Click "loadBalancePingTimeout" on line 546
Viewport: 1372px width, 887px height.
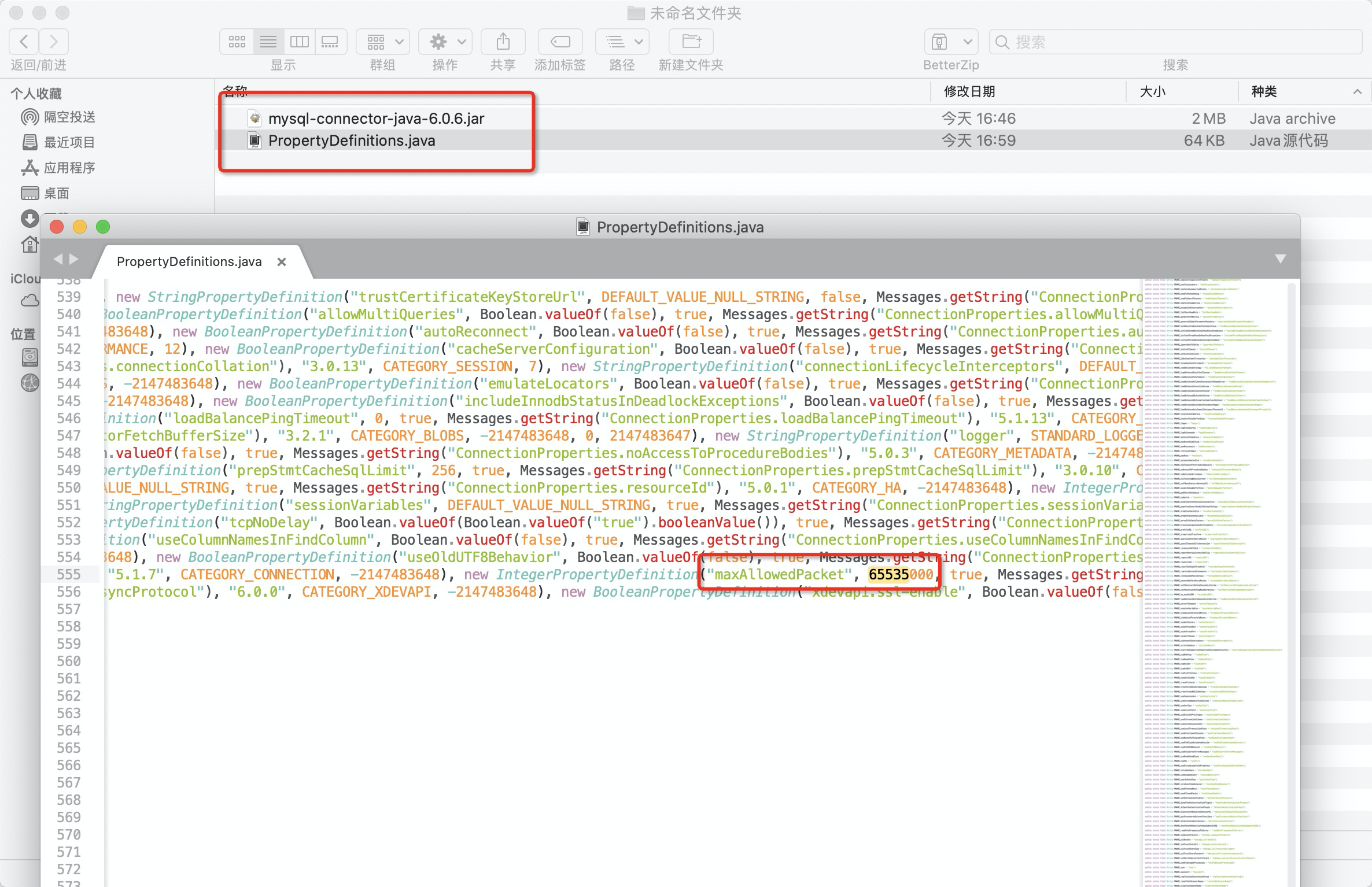coord(262,419)
